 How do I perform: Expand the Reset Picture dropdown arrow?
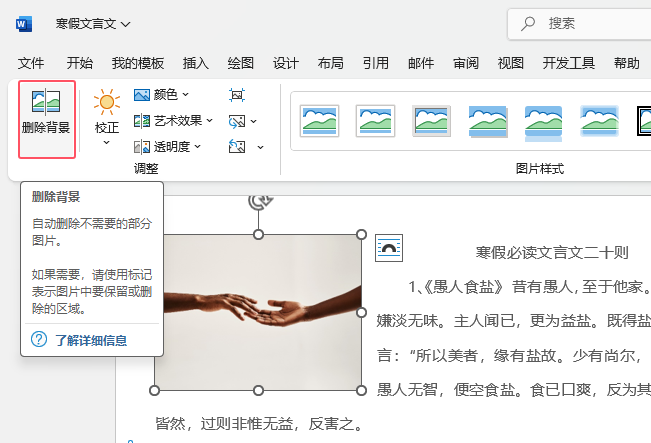coord(260,147)
